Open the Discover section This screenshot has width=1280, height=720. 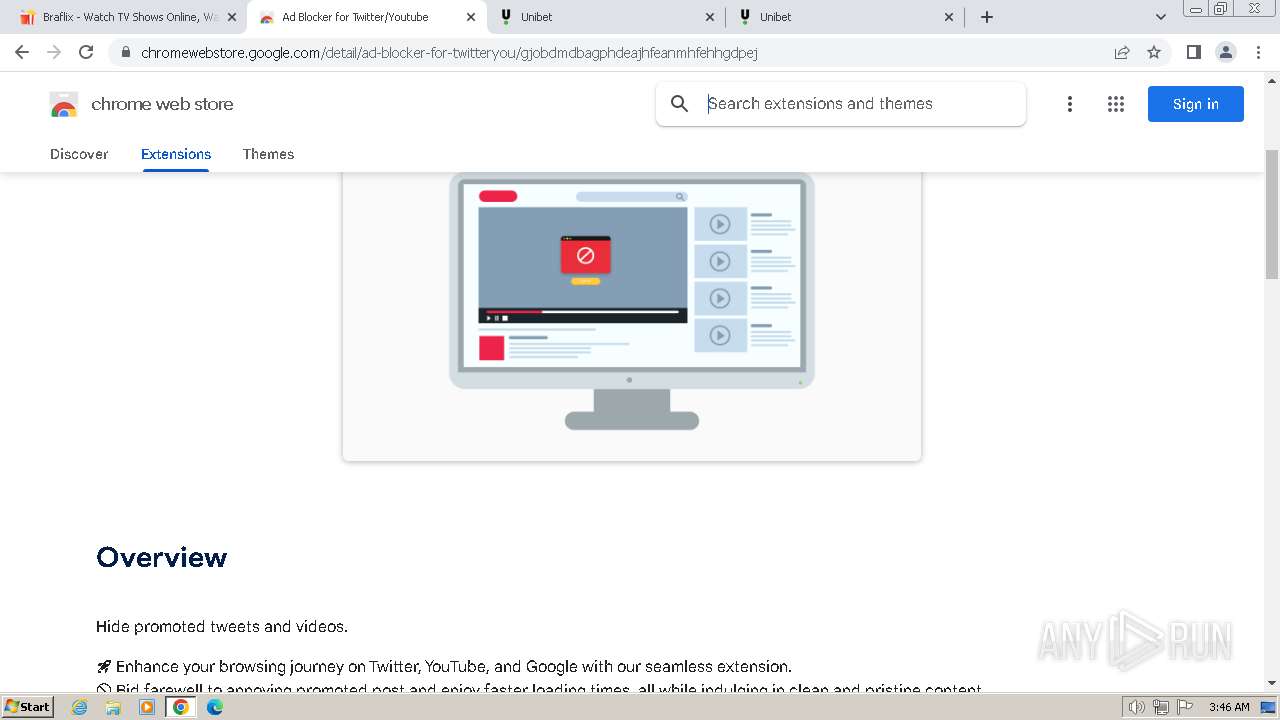[x=79, y=154]
